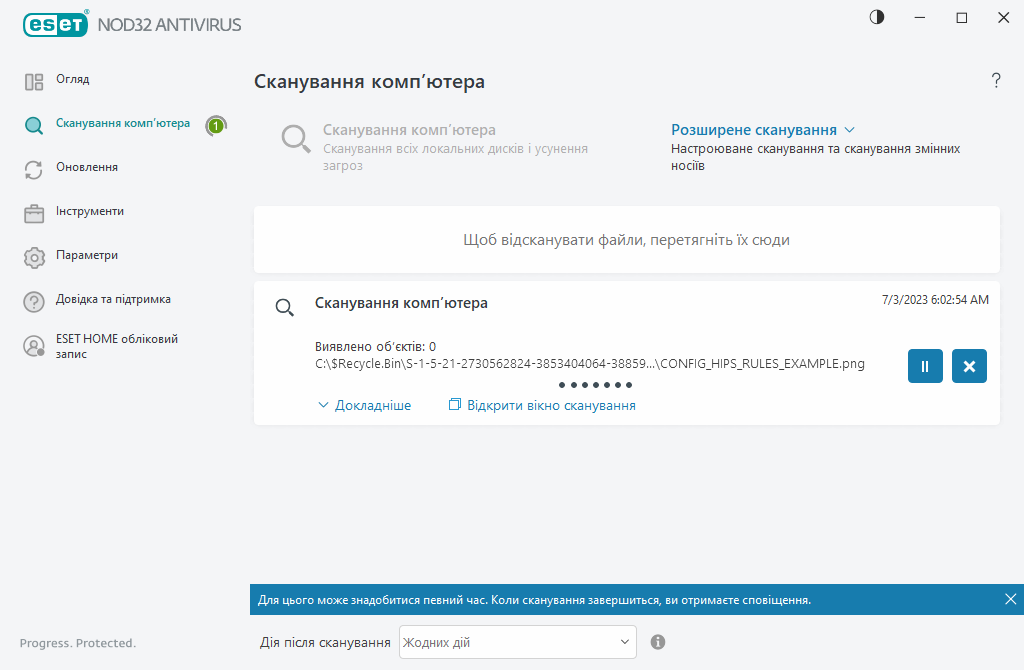Image resolution: width=1024 pixels, height=670 pixels.
Task: Pause the running computer scan
Action: [x=925, y=366]
